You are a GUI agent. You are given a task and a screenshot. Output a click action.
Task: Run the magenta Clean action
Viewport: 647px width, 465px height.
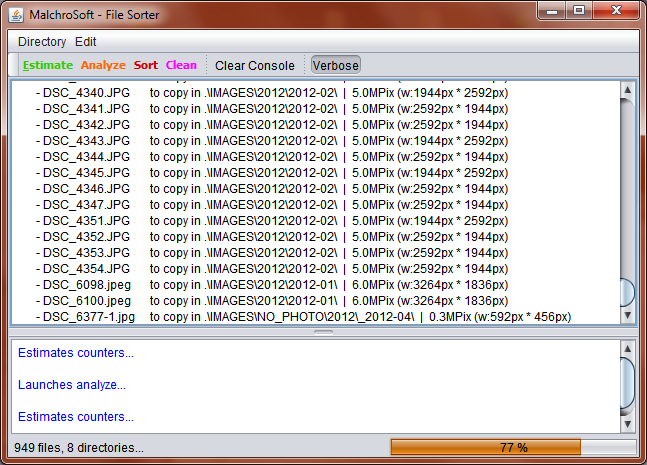(x=181, y=66)
